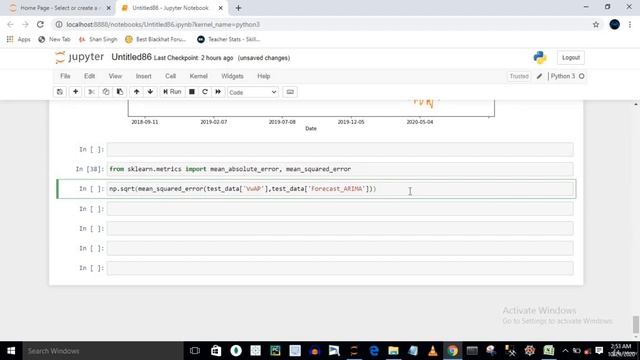Open the Teacher Stats bookmark
The width and height of the screenshot is (640, 360).
(x=229, y=39)
